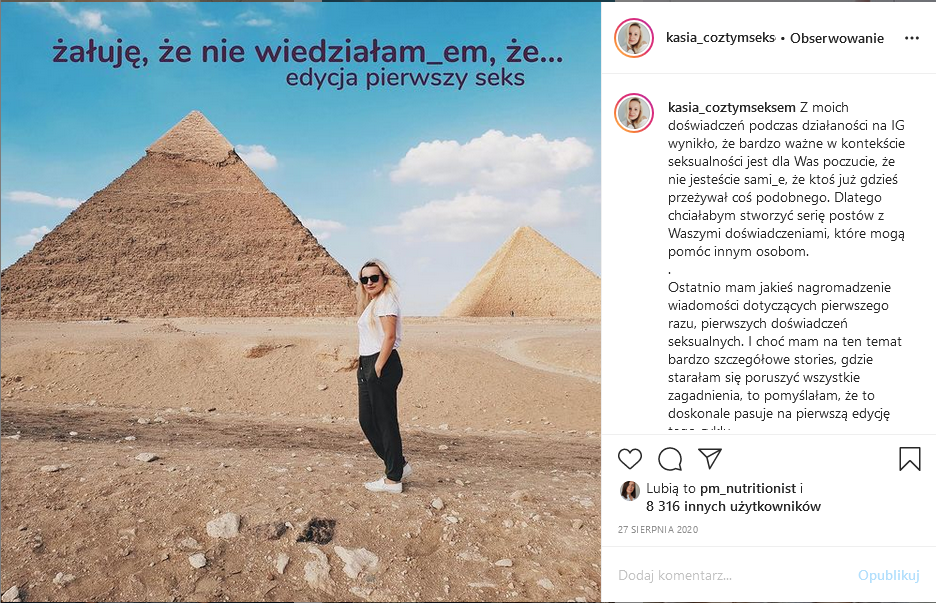936x603 pixels.
Task: Open the three-dot more options menu
Action: coord(912,38)
